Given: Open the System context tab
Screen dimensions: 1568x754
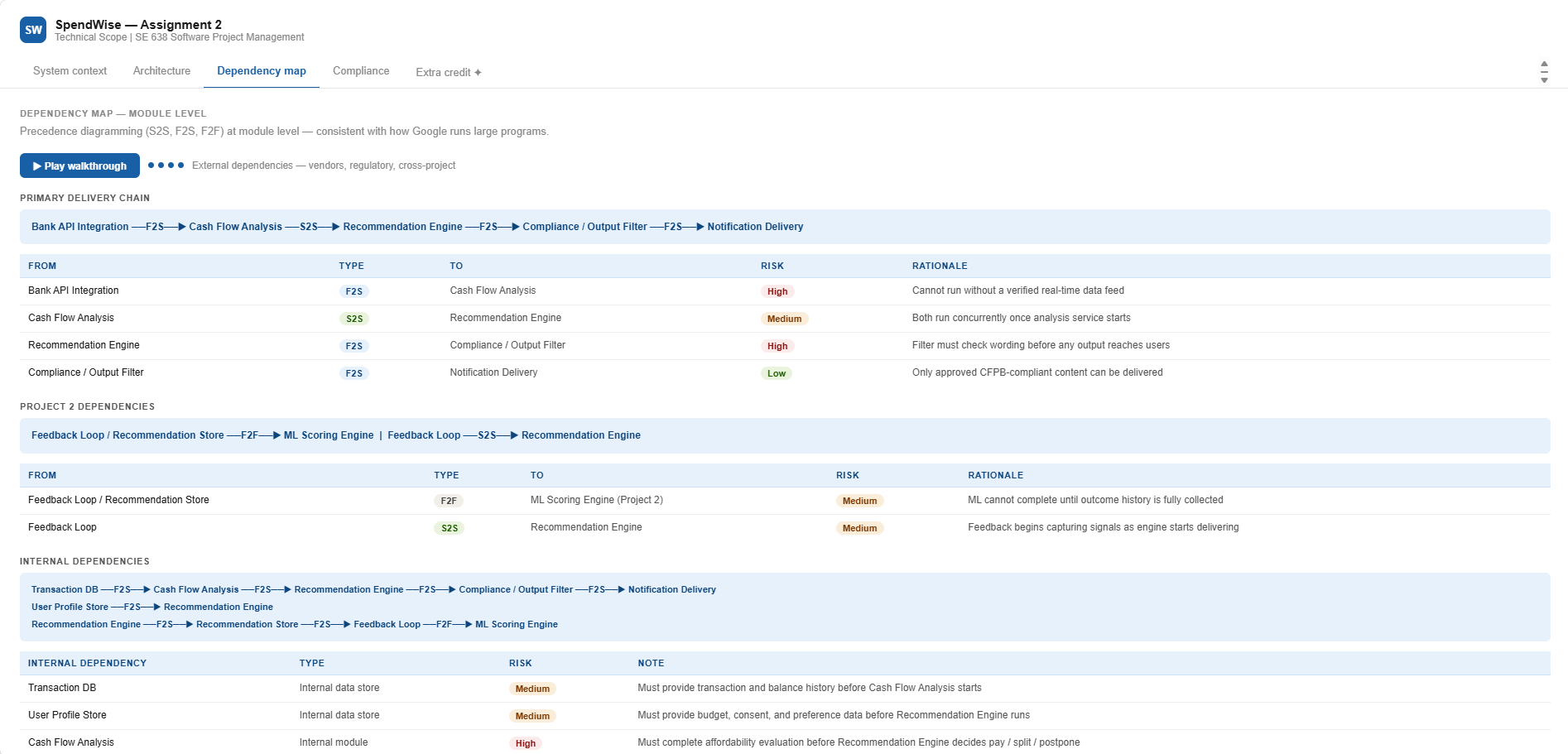Looking at the screenshot, I should (x=70, y=71).
